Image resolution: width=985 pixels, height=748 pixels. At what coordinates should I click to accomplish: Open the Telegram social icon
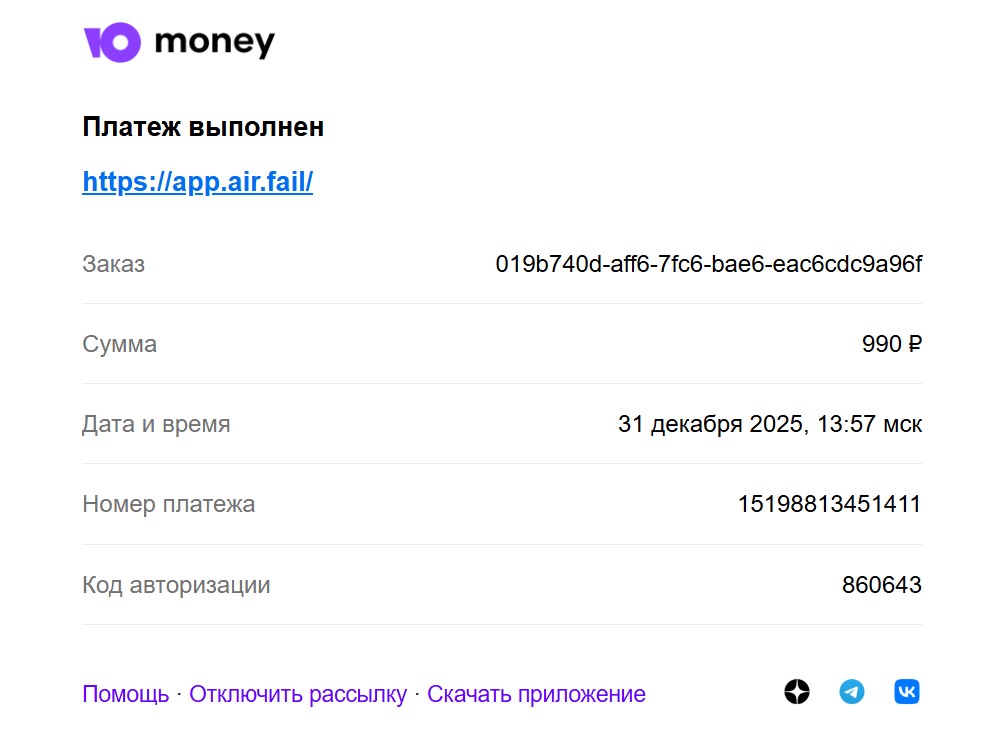tap(852, 692)
